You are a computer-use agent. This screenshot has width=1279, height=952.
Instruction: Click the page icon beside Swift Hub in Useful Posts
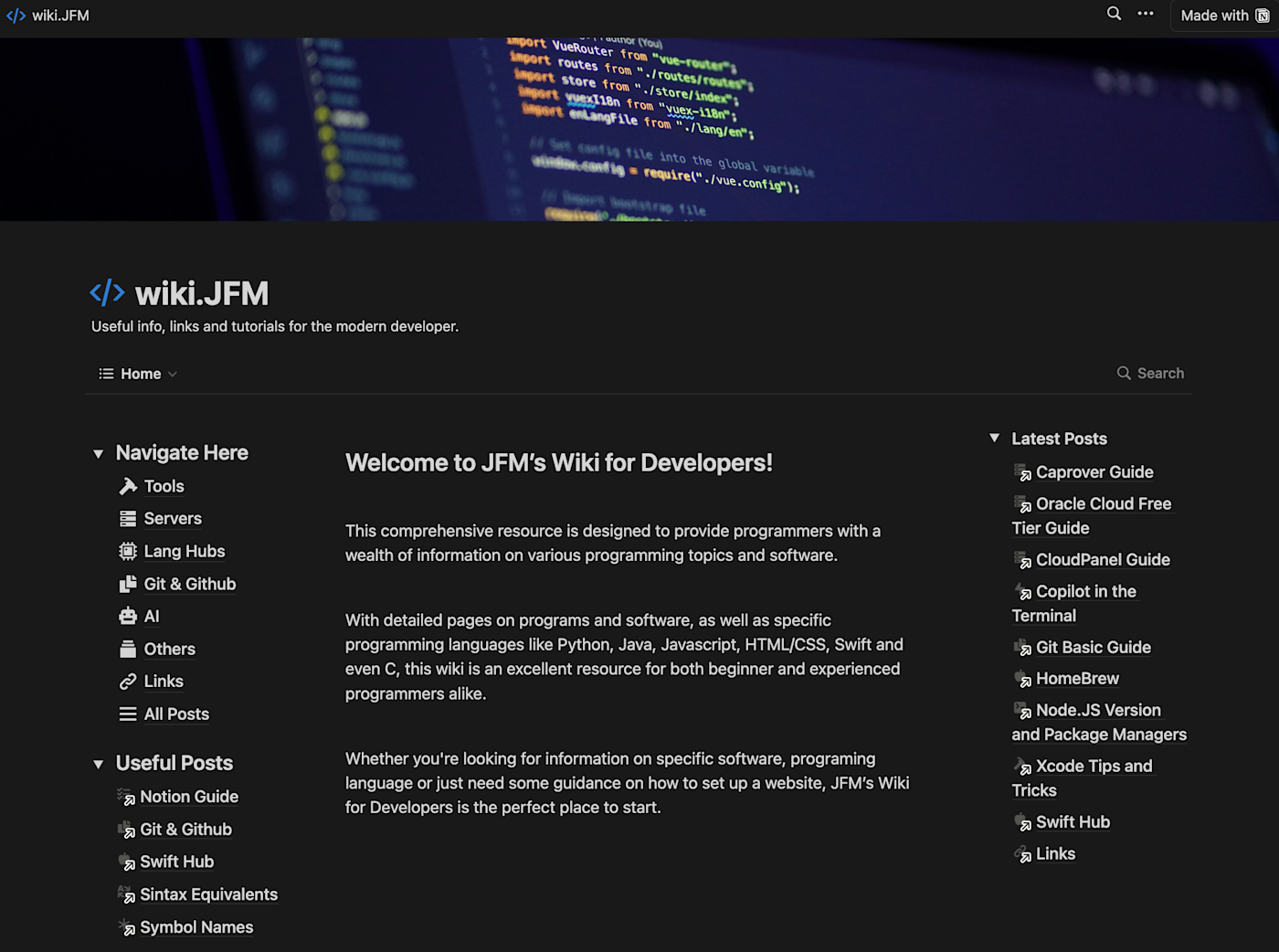coord(126,862)
